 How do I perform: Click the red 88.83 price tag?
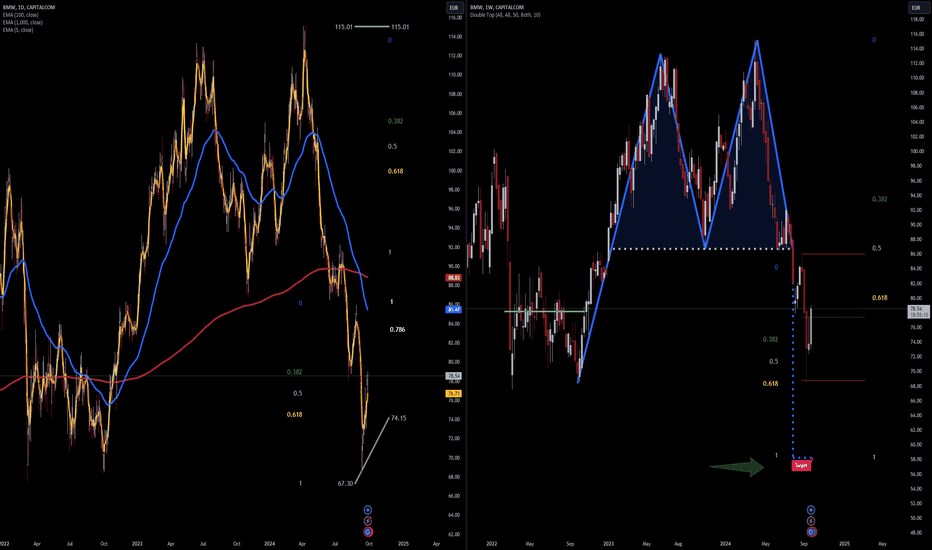[454, 278]
